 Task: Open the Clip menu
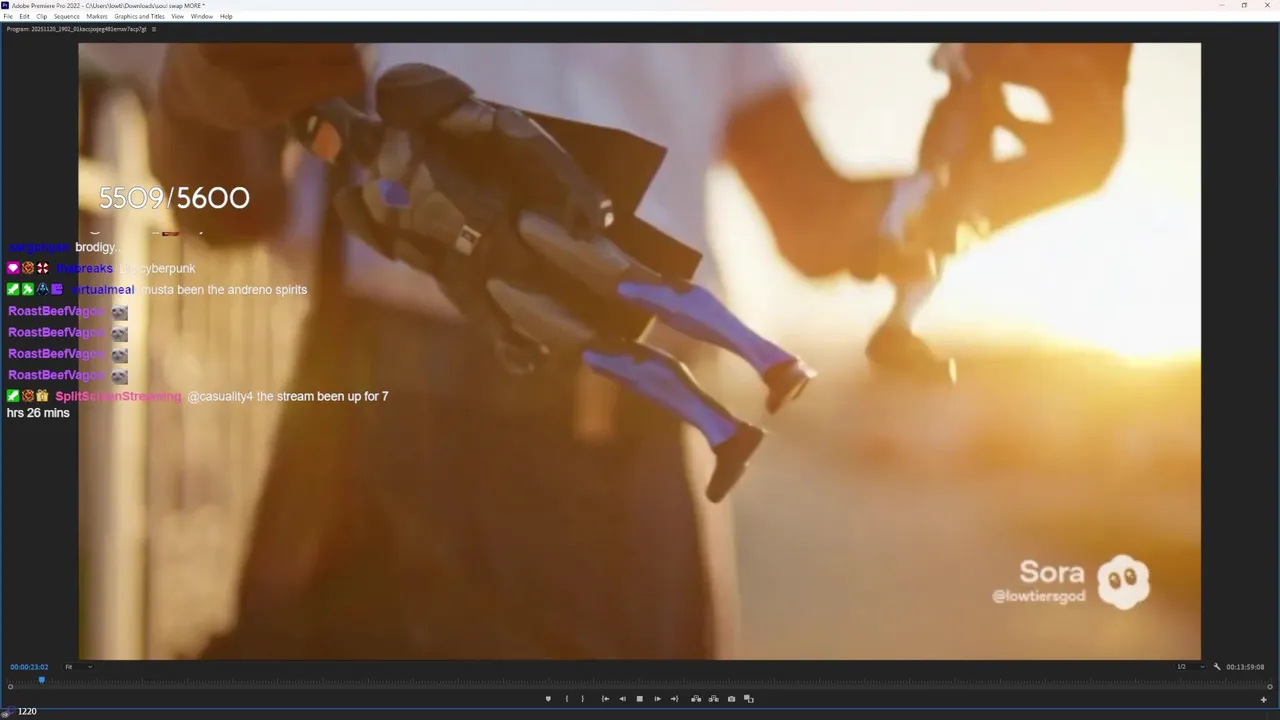point(41,16)
